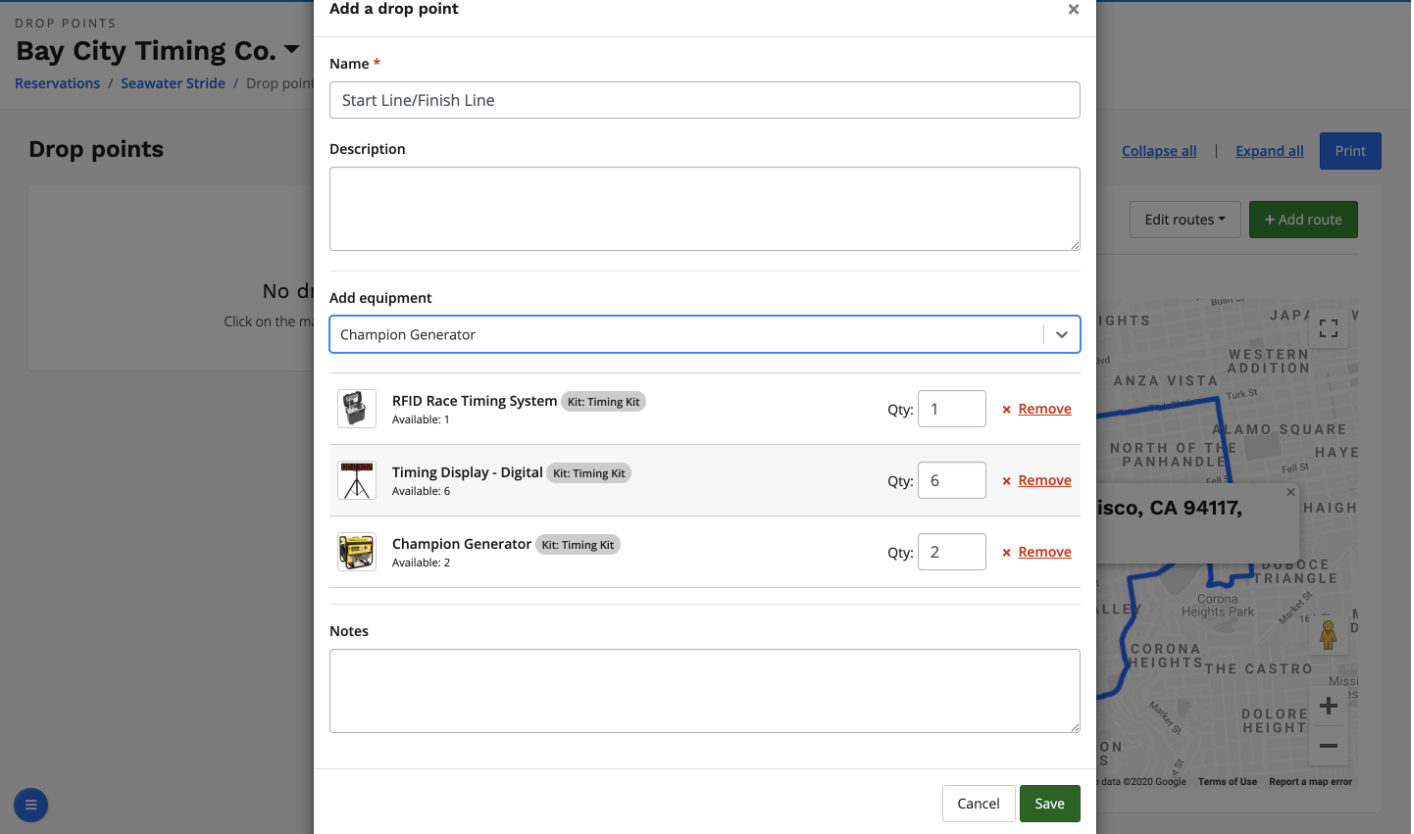Image resolution: width=1414 pixels, height=834 pixels.
Task: Go to Reservations breadcrumb link
Action: tap(57, 83)
